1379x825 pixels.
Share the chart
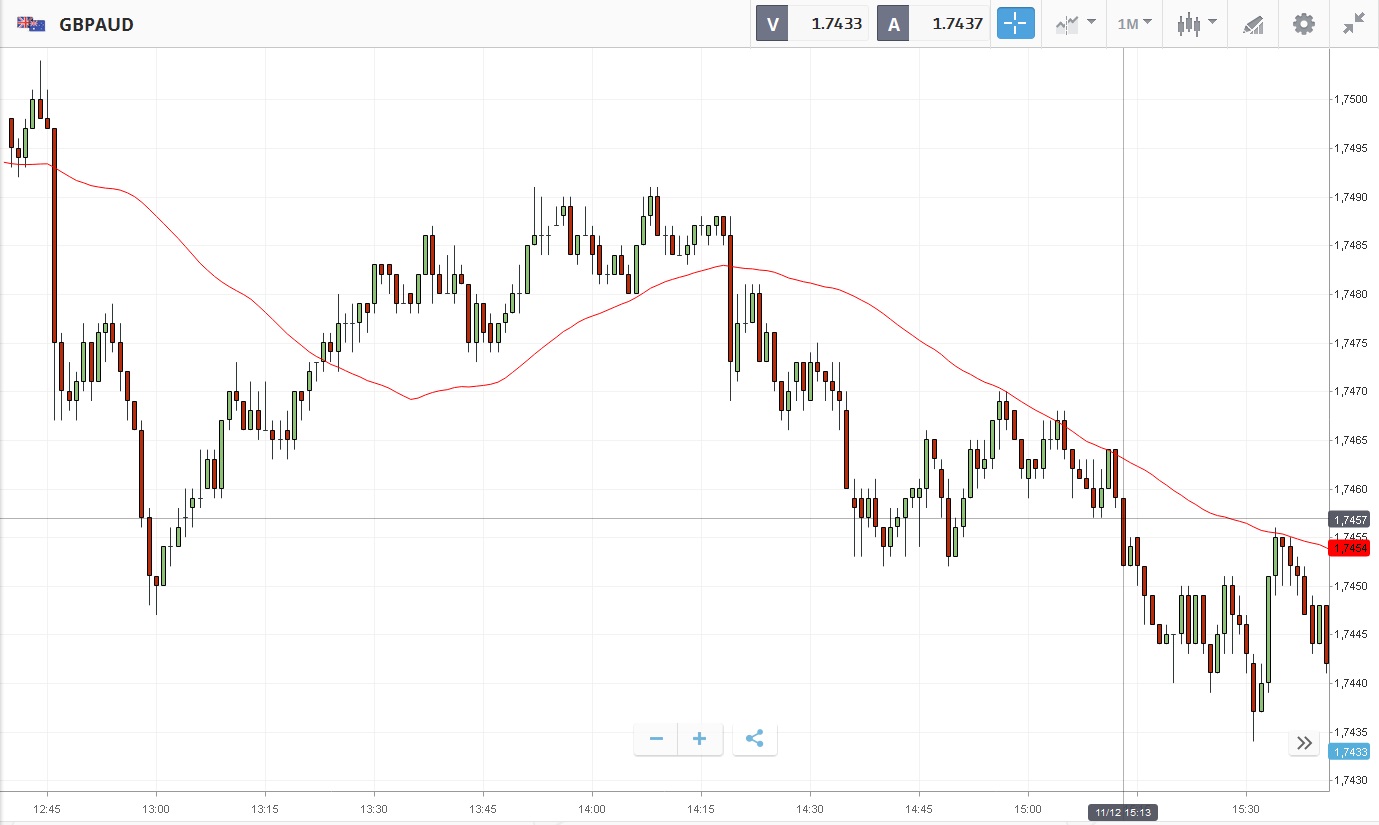(x=755, y=739)
